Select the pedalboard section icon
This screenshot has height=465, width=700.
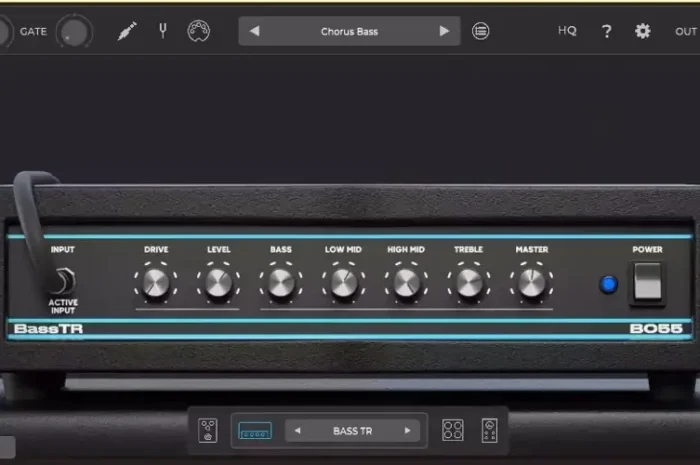(x=208, y=430)
